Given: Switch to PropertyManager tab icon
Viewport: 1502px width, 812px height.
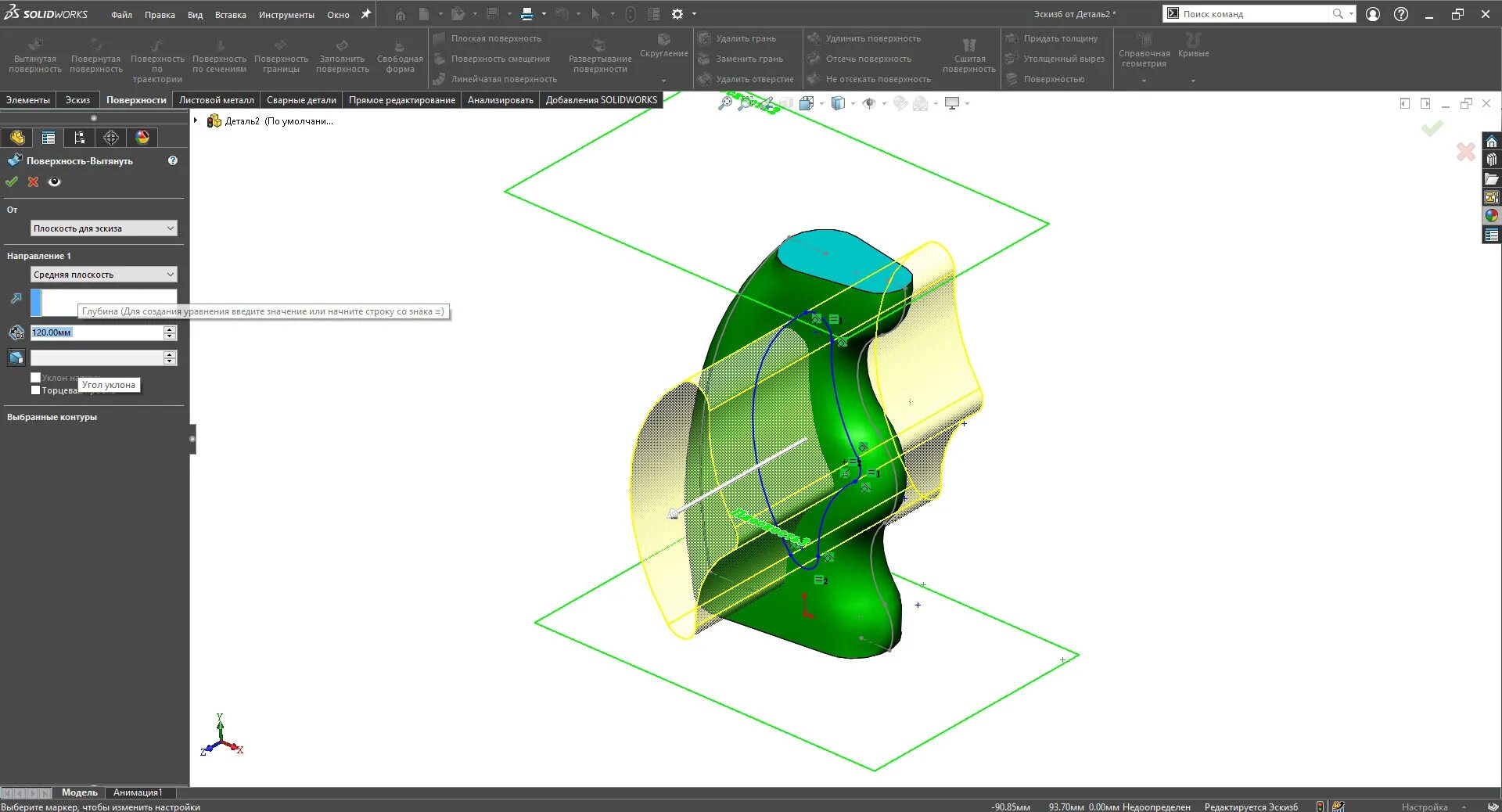Looking at the screenshot, I should (x=49, y=138).
